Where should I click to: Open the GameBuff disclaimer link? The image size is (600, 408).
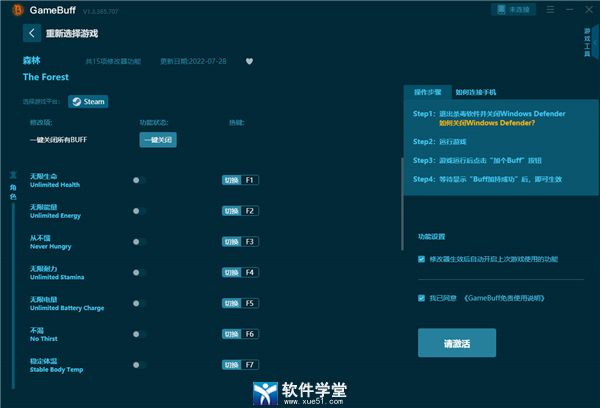tap(504, 298)
